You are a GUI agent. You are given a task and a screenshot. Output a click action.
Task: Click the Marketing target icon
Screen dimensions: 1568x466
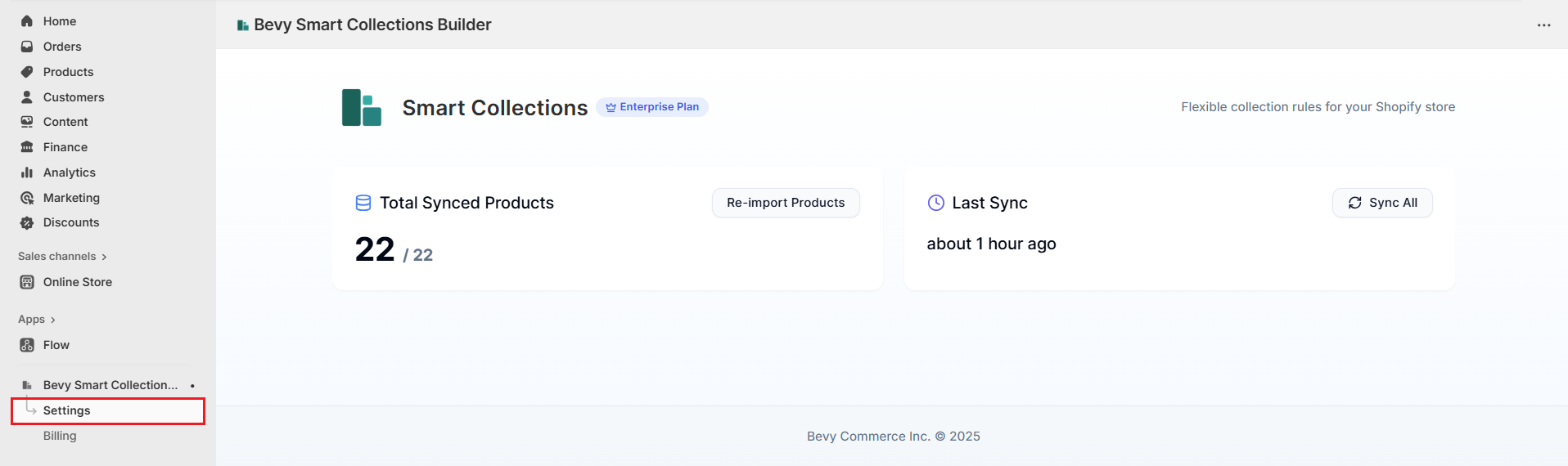[27, 198]
